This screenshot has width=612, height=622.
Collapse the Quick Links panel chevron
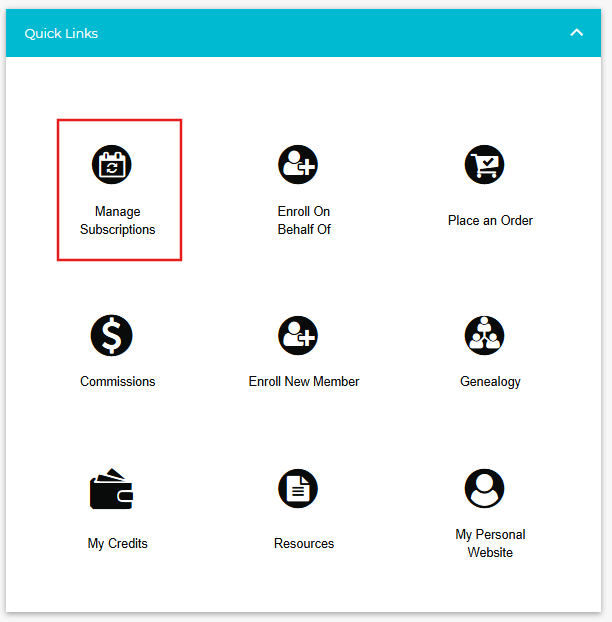[577, 33]
